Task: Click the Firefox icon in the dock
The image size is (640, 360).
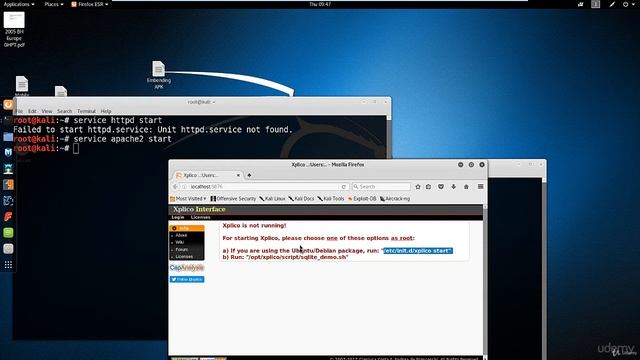Action: pyautogui.click(x=8, y=105)
